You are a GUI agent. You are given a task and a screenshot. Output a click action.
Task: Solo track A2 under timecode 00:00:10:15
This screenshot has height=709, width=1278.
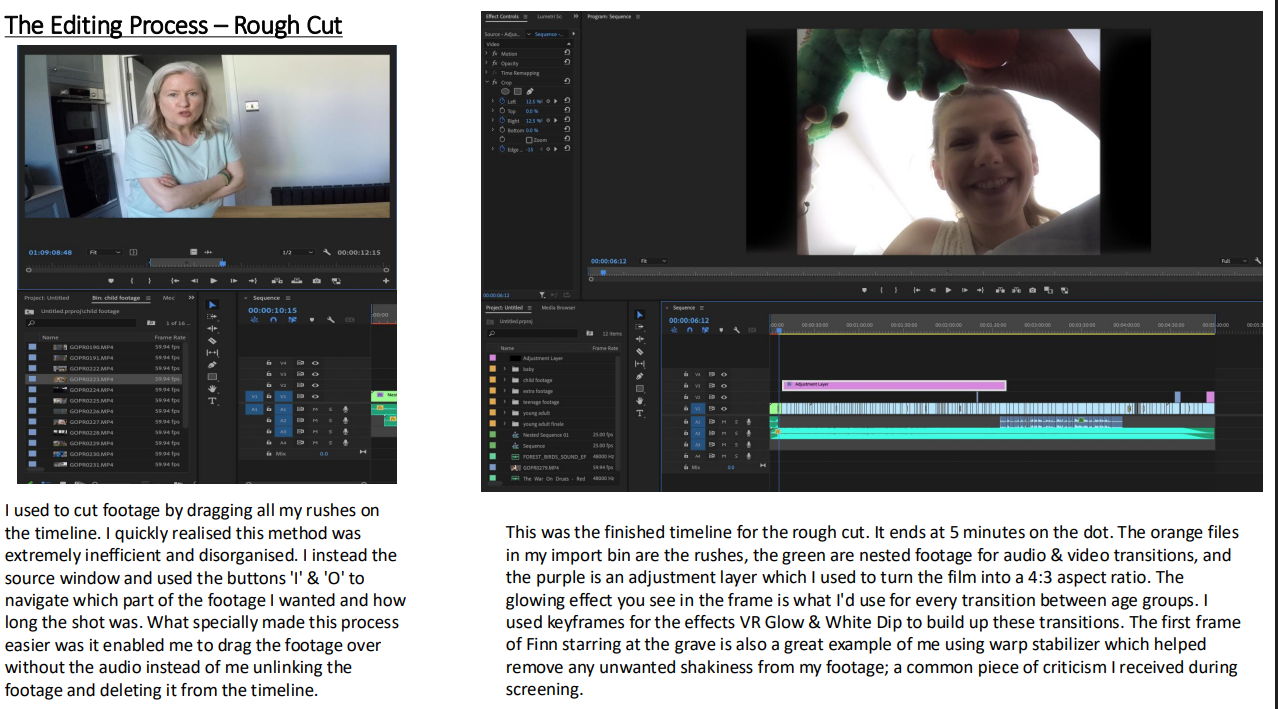click(x=330, y=420)
